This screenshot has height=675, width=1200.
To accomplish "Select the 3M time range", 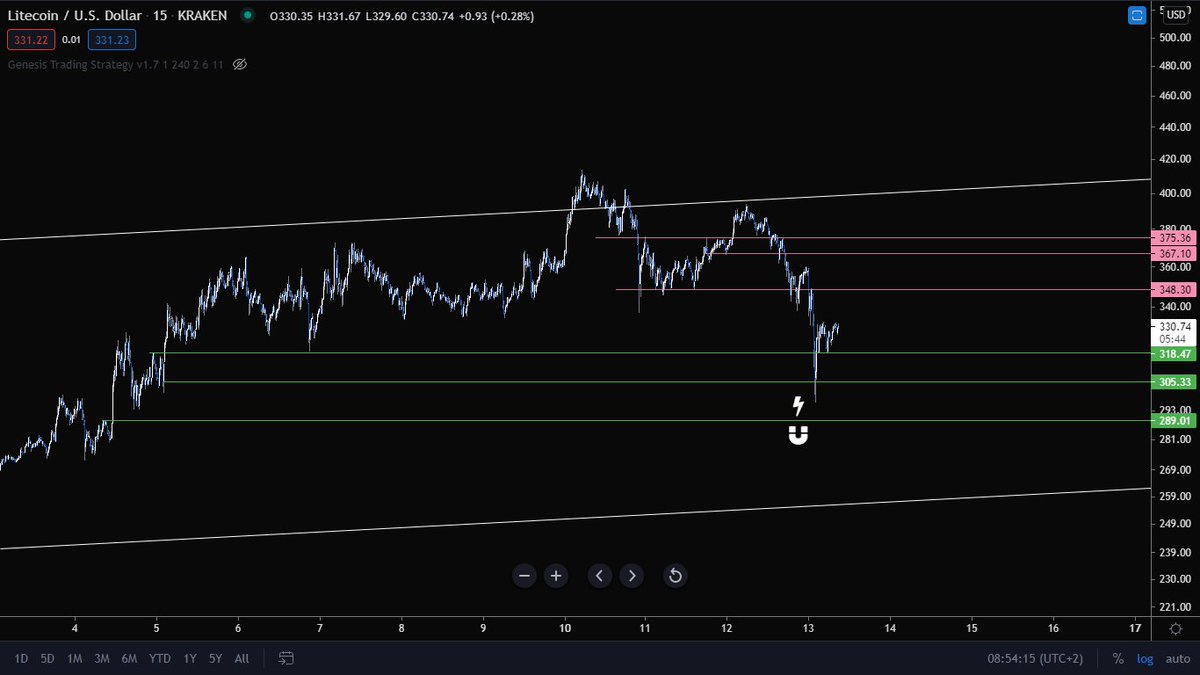I will point(102,658).
